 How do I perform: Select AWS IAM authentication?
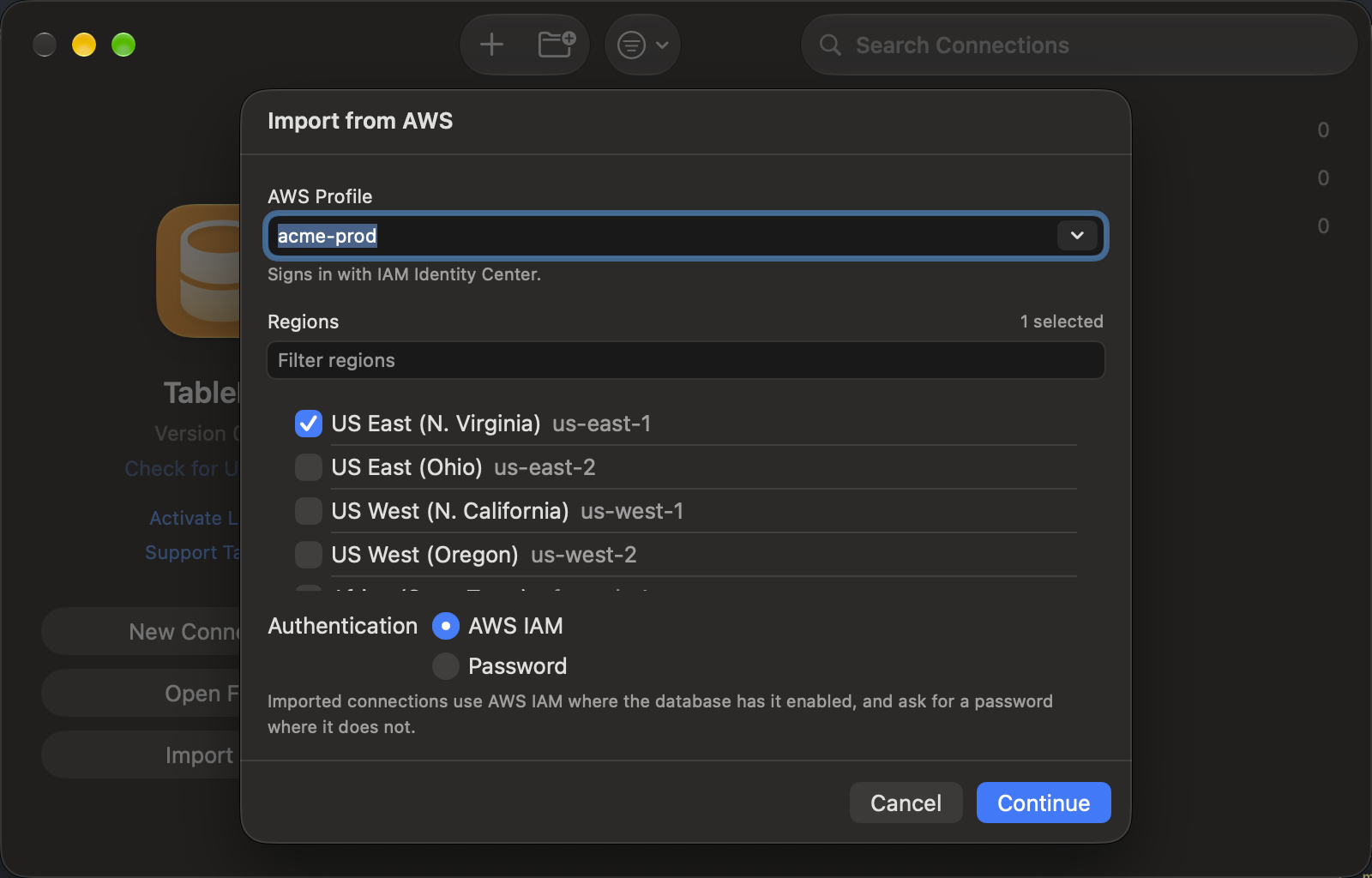[446, 626]
